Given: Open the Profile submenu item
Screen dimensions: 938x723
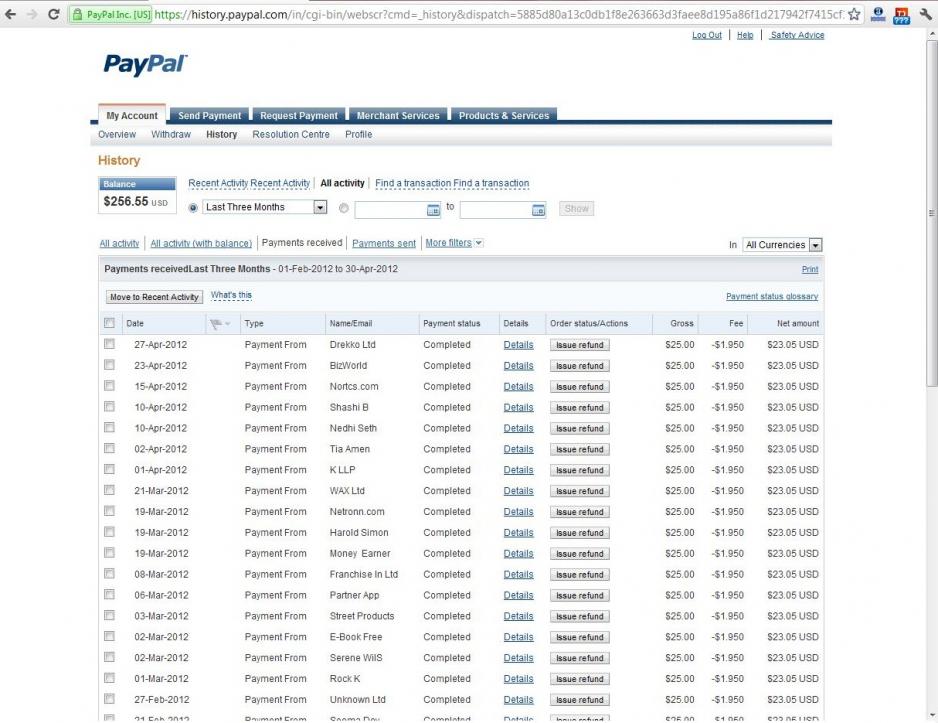Looking at the screenshot, I should (x=358, y=135).
